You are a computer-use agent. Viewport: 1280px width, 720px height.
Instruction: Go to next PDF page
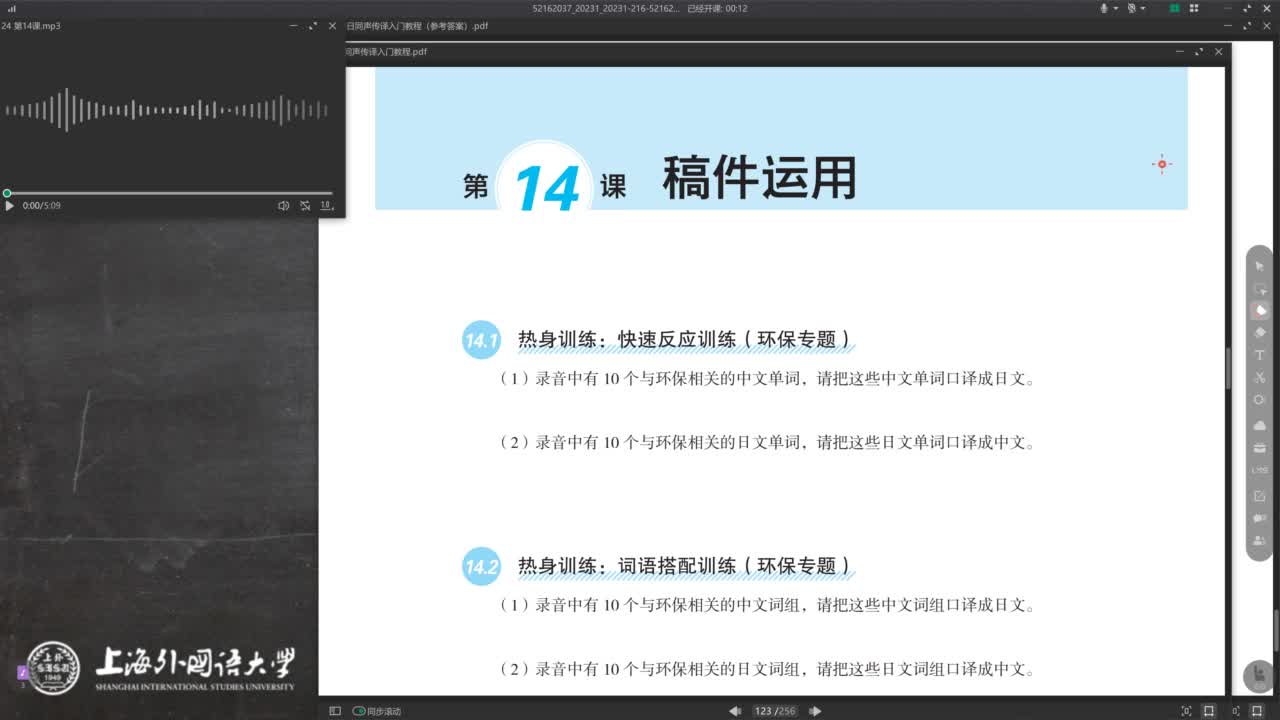tap(815, 711)
